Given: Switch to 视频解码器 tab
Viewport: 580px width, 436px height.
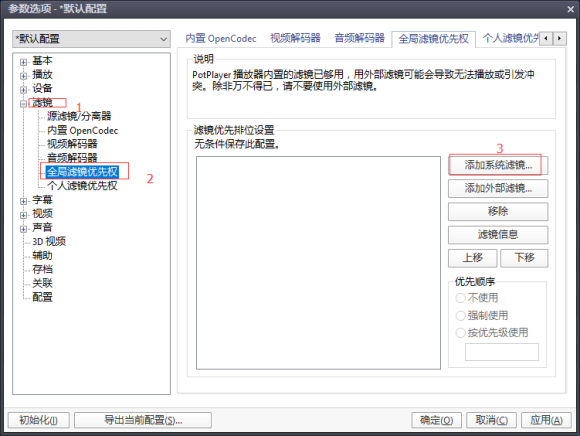Looking at the screenshot, I should click(x=295, y=38).
